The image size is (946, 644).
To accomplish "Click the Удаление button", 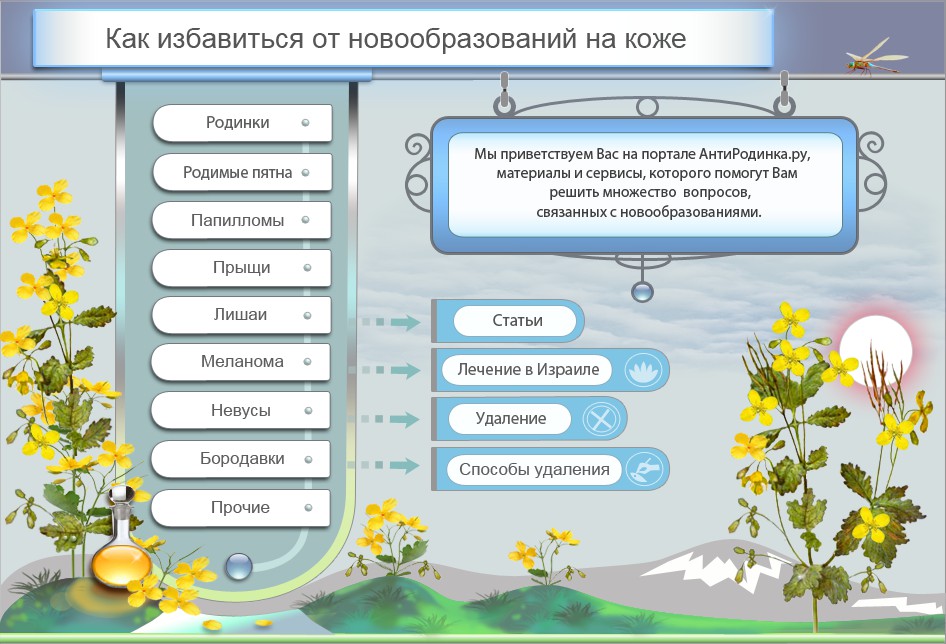I will tap(510, 418).
